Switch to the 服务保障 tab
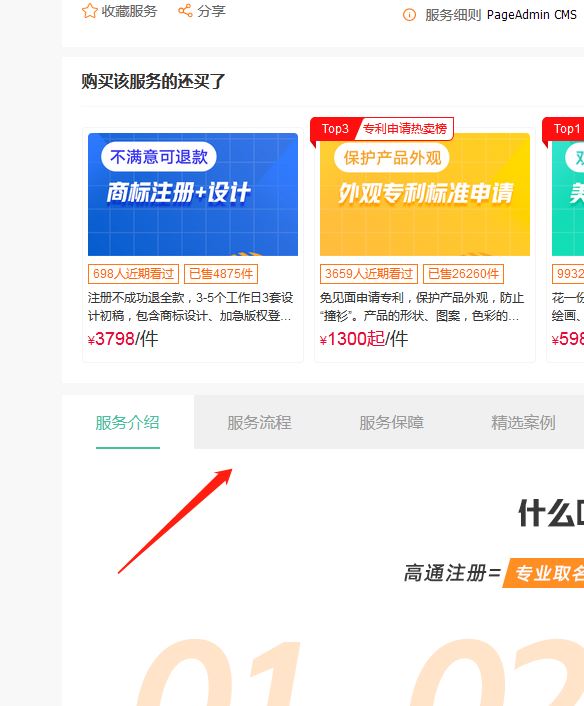The width and height of the screenshot is (584, 706). coord(391,422)
